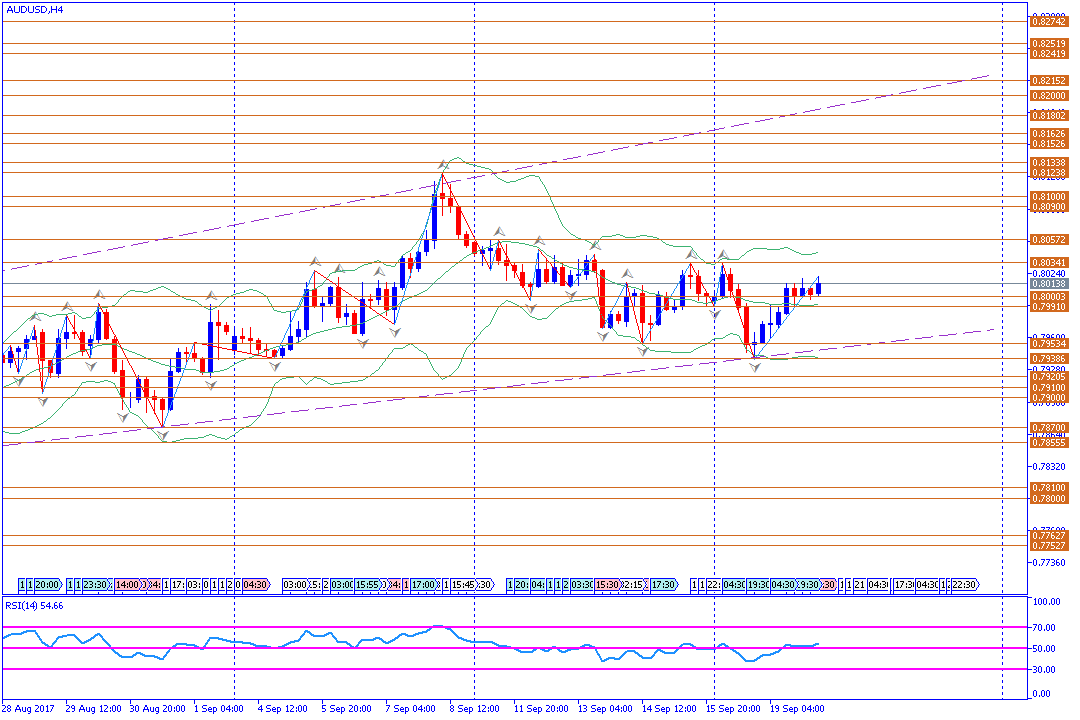Select the 0.81526 price level label
Image resolution: width=1080 pixels, height=720 pixels.
1049,144
